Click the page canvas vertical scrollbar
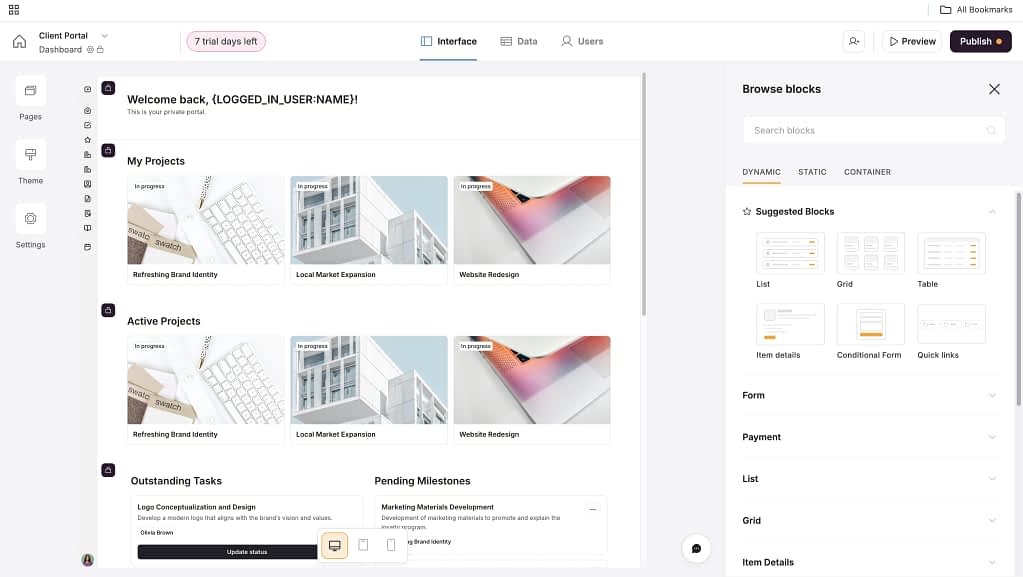 pyautogui.click(x=644, y=195)
